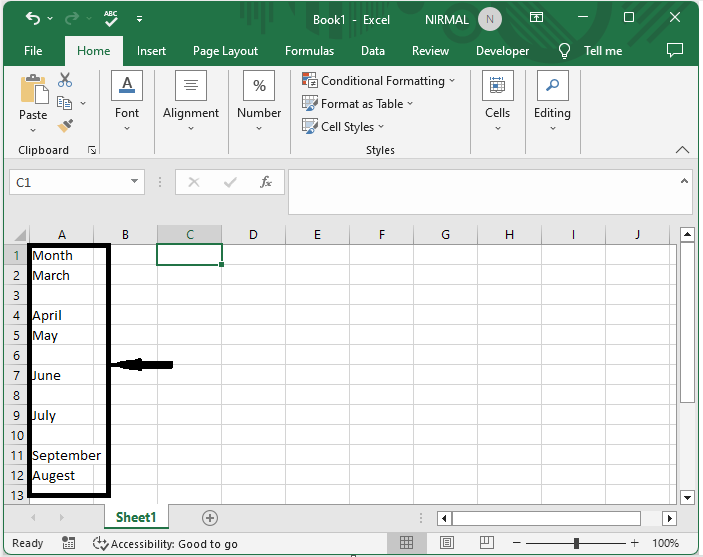Select row 3 header

(x=16, y=296)
